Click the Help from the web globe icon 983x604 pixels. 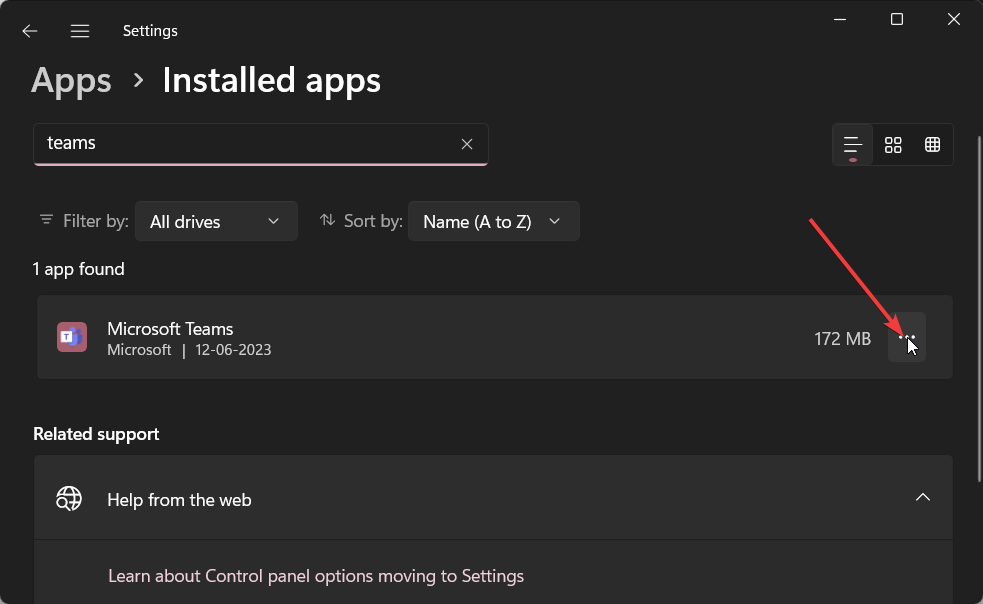click(x=69, y=499)
